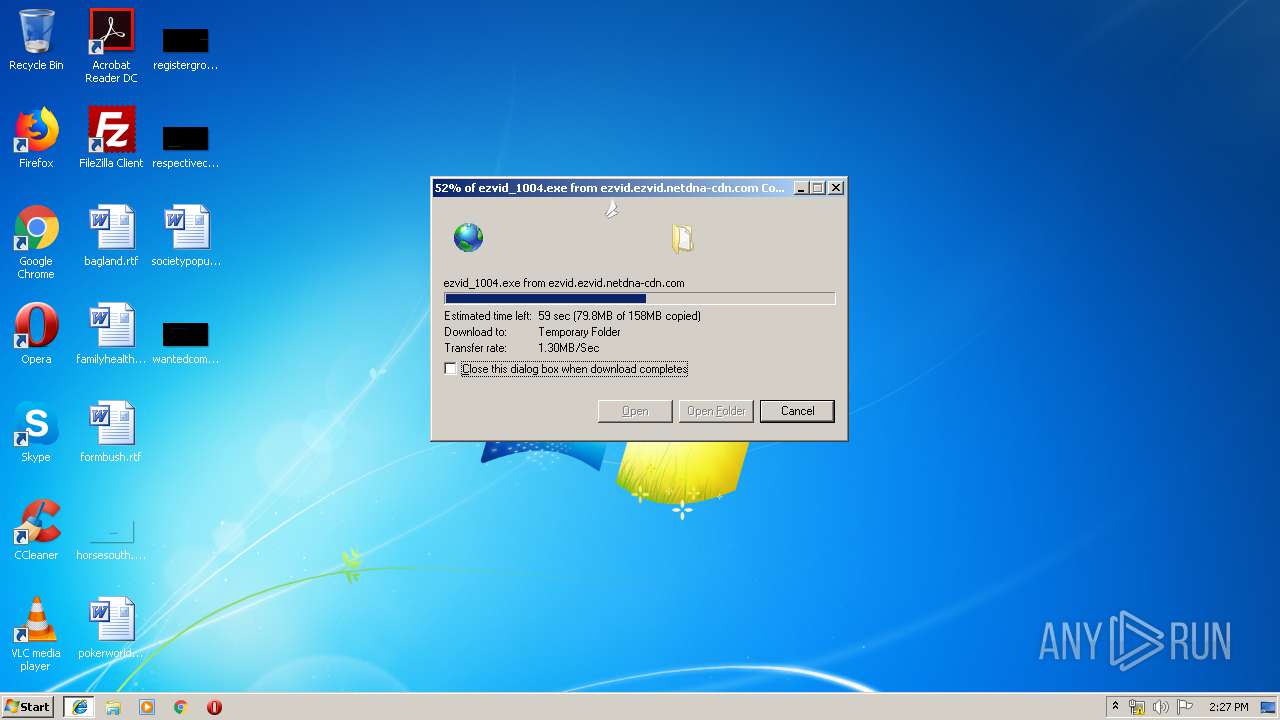Select familyhealth... document icon
1280x720 pixels.
click(111, 334)
